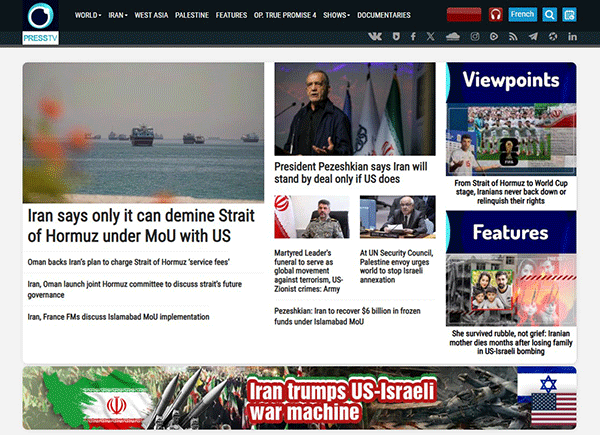Open the play-circle video channel icon
The width and height of the screenshot is (600, 435).
[x=494, y=36]
